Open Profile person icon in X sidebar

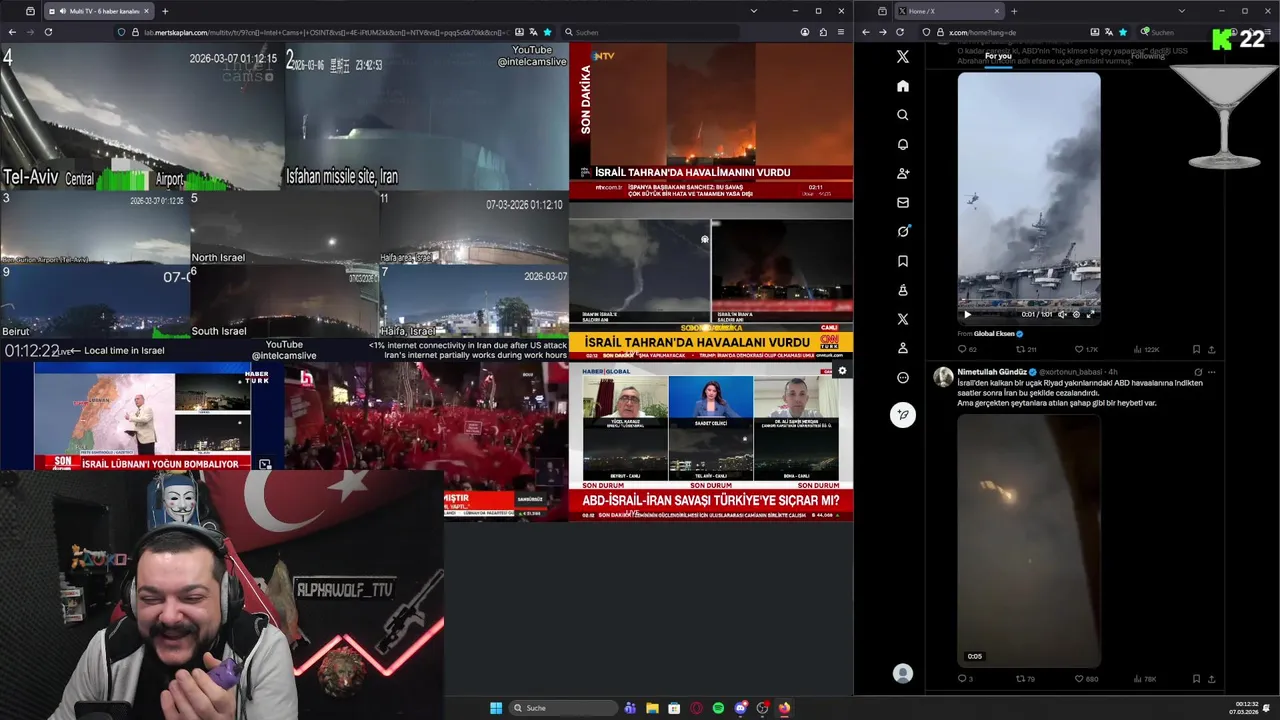[903, 348]
